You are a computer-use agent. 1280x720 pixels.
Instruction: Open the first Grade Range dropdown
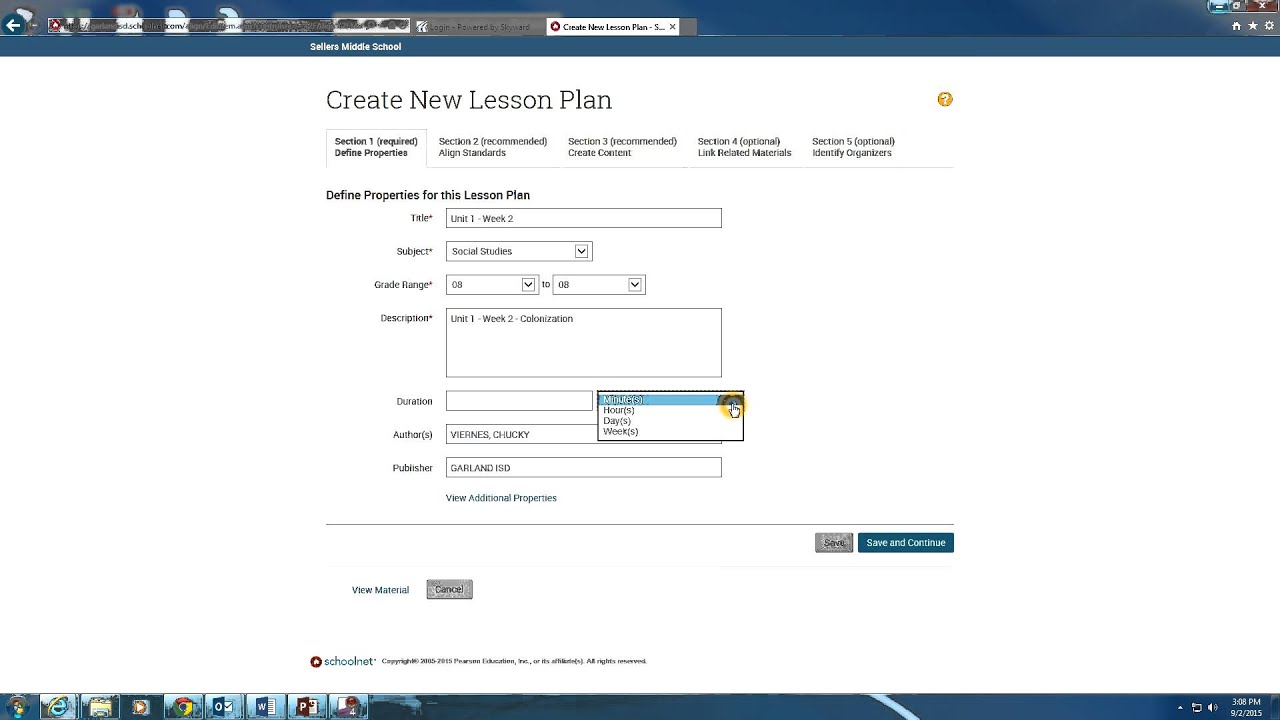(492, 285)
